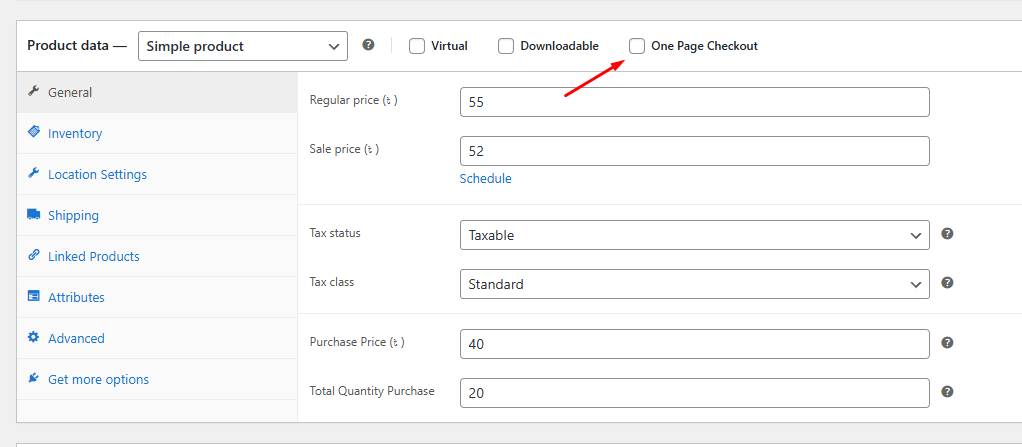Click help icon beside Tax status
Screen dimensions: 1022x447
click(x=948, y=233)
